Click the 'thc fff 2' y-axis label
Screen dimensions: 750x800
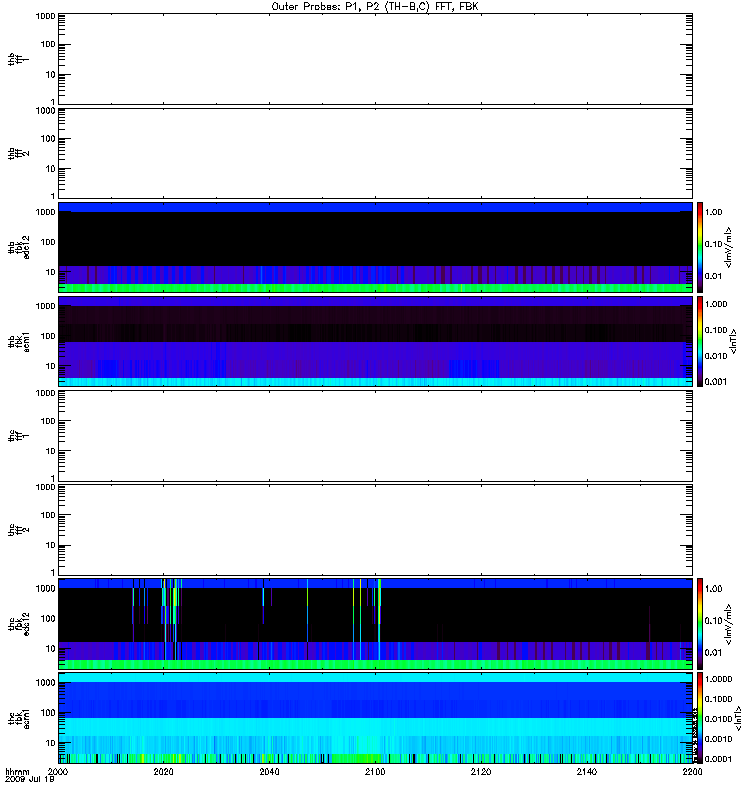[x=18, y=530]
